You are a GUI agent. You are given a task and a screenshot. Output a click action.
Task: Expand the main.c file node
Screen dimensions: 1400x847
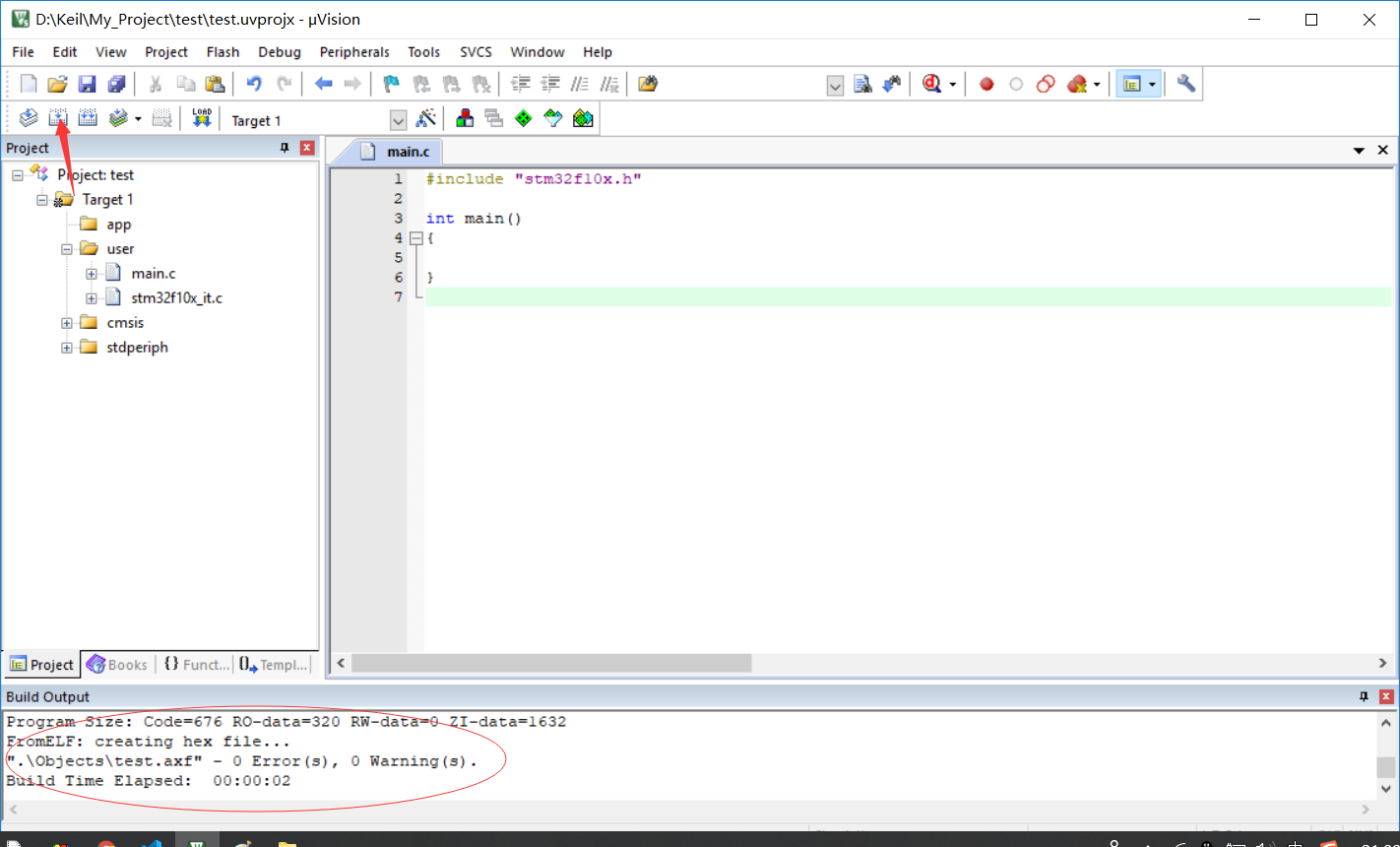(x=92, y=274)
